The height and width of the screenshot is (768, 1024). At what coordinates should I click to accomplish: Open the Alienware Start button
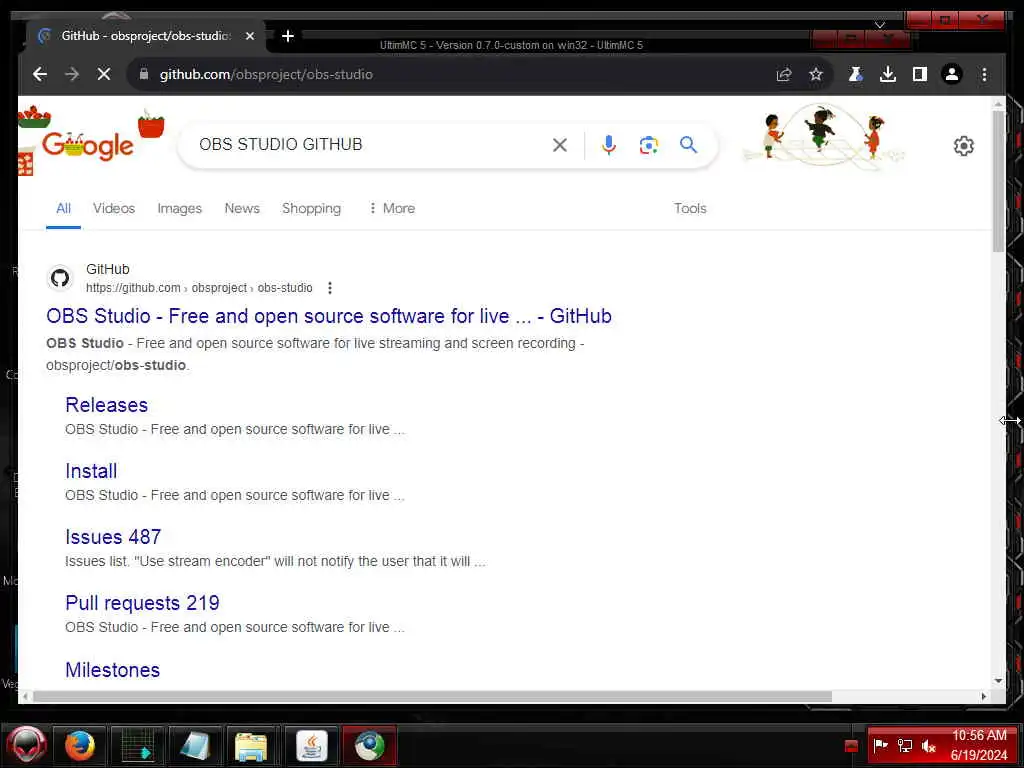coord(26,745)
